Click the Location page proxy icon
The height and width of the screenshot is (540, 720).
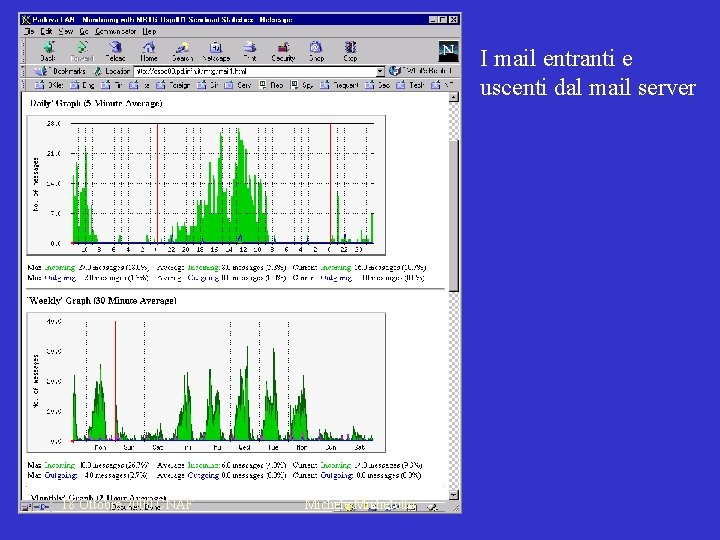point(97,71)
